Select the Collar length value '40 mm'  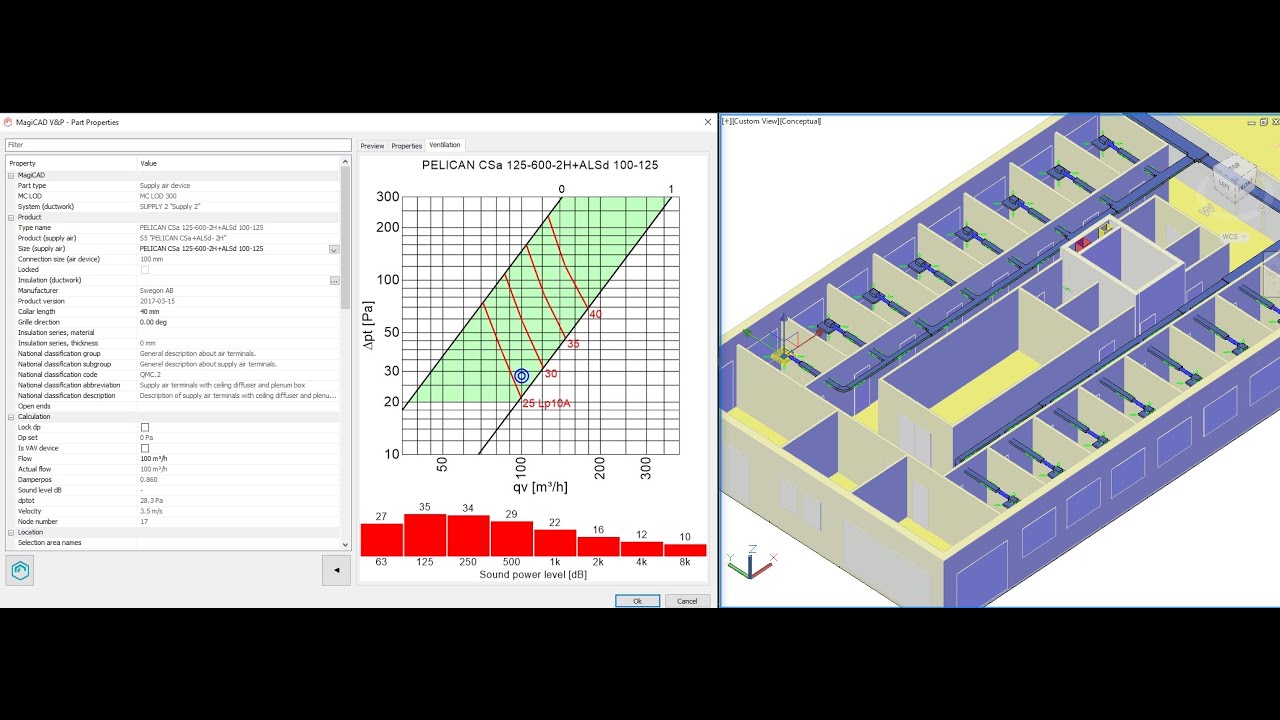coord(149,312)
